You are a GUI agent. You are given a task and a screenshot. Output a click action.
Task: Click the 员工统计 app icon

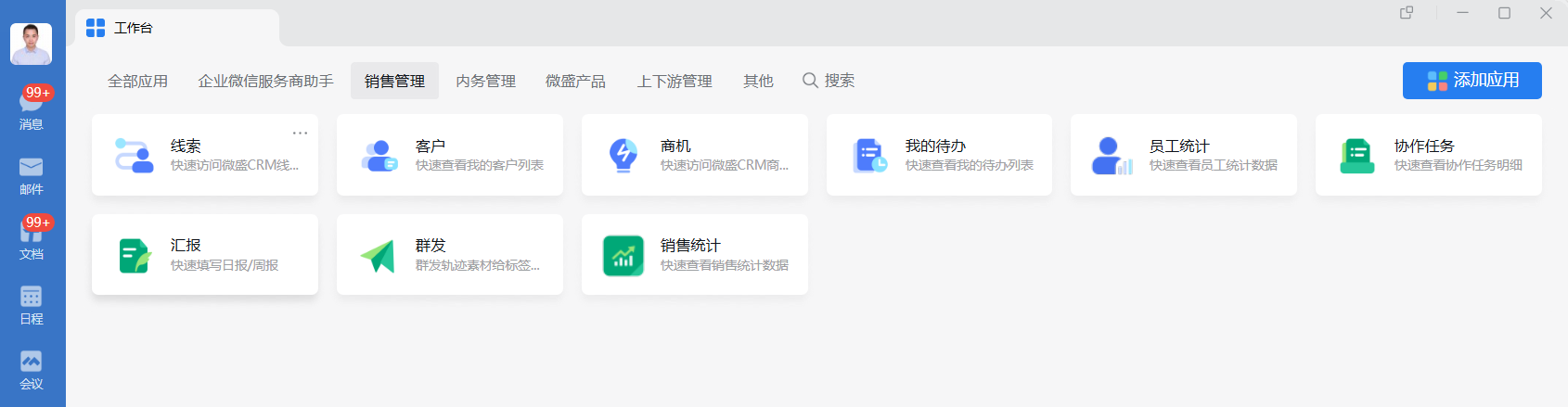pyautogui.click(x=1112, y=155)
